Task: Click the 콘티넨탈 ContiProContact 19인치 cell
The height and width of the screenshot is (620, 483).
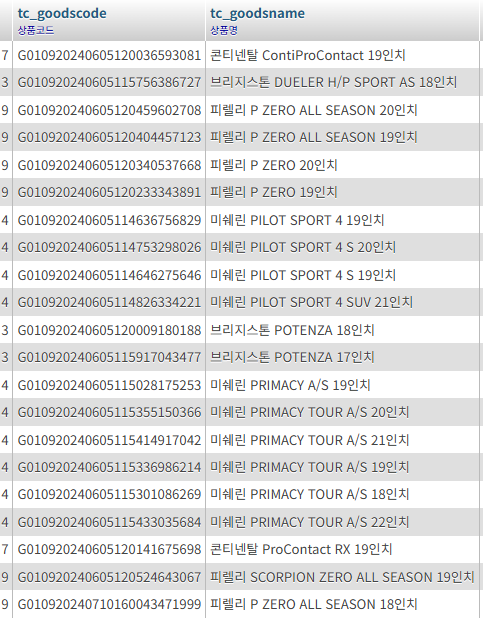Action: 342,55
